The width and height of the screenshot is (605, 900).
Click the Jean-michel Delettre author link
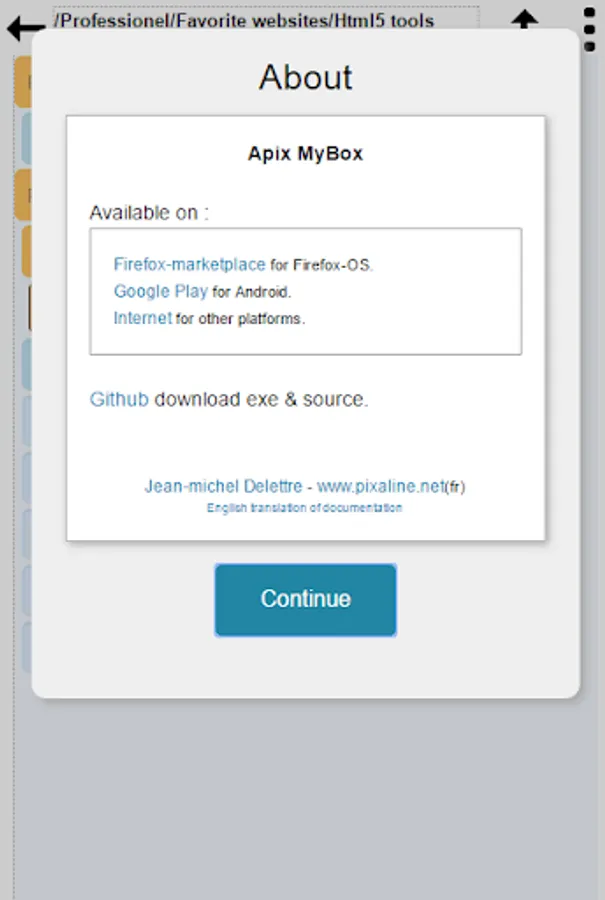click(x=222, y=487)
